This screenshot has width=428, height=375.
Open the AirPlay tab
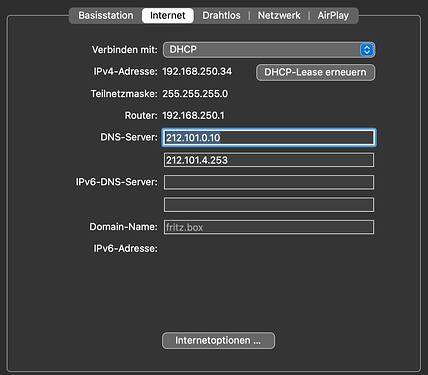tap(333, 16)
